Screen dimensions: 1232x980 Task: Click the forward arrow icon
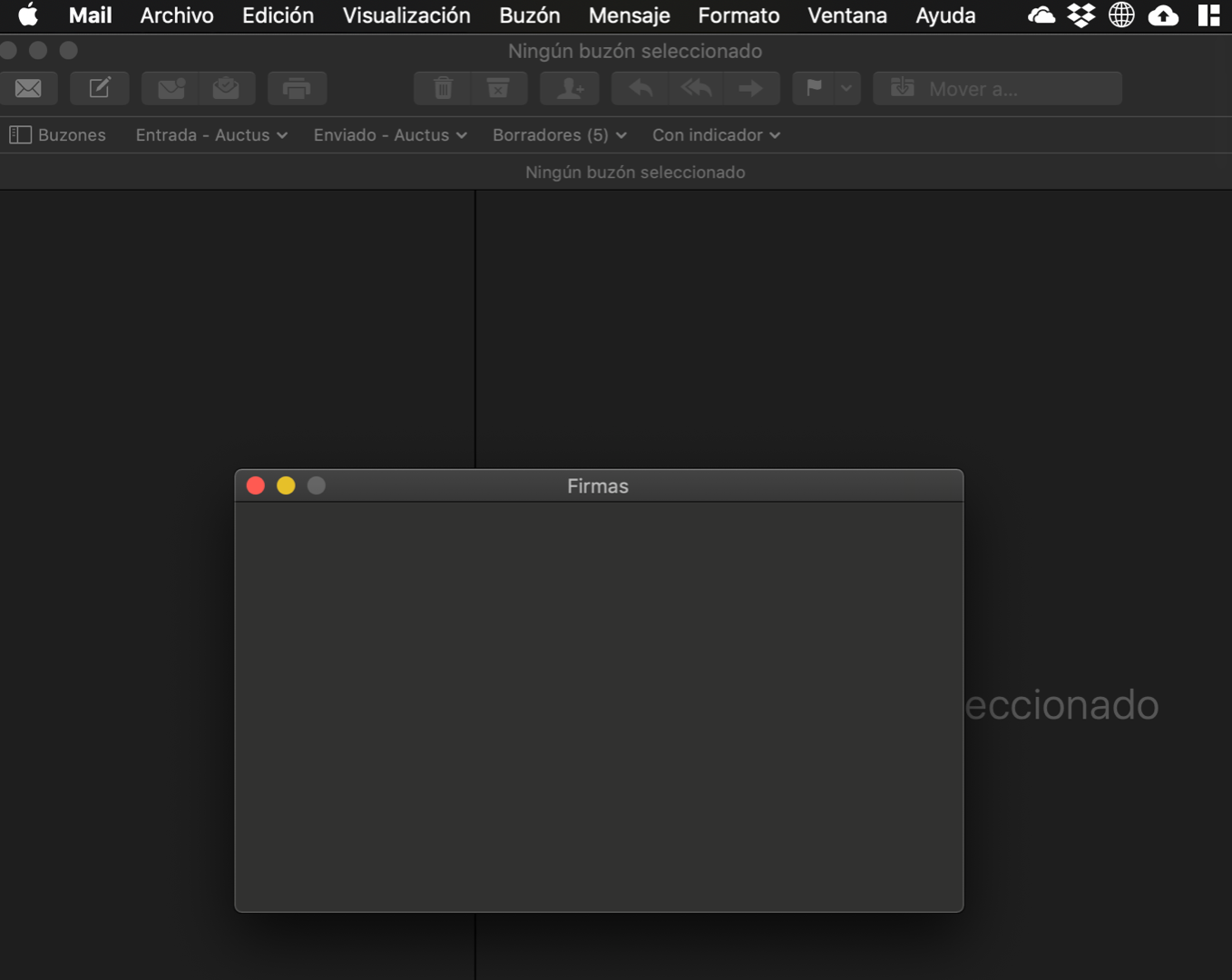pos(750,88)
